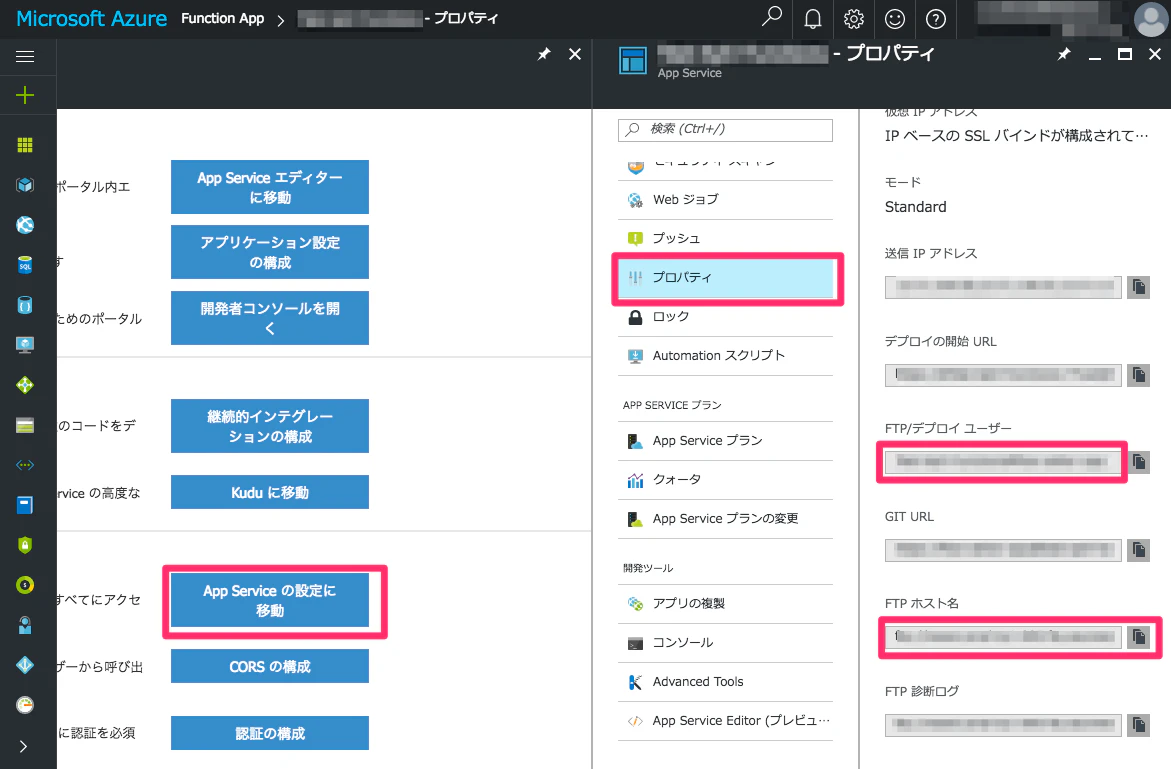Copy the FTP ホスト名 value
This screenshot has height=769, width=1171.
pyautogui.click(x=1138, y=637)
